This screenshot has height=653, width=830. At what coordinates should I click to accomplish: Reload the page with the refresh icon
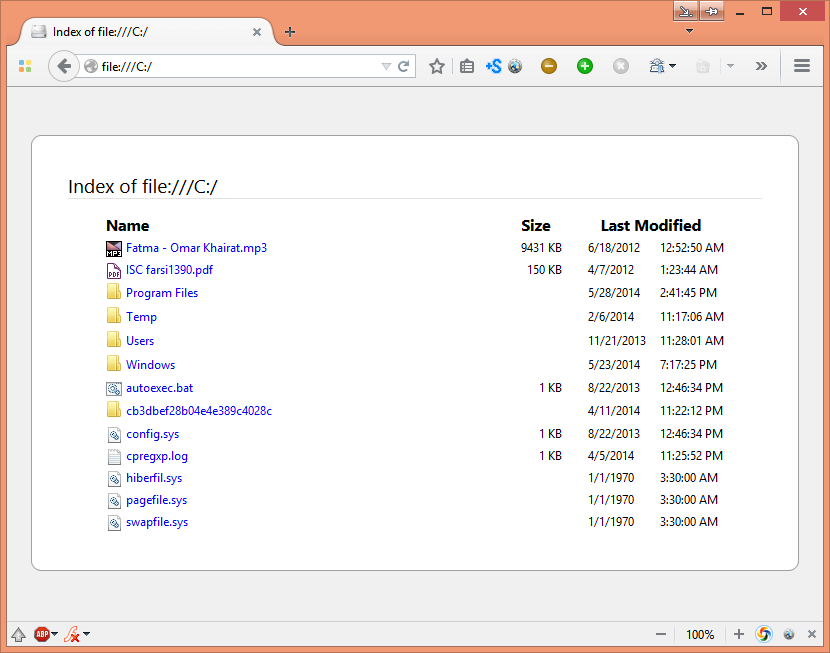point(404,67)
